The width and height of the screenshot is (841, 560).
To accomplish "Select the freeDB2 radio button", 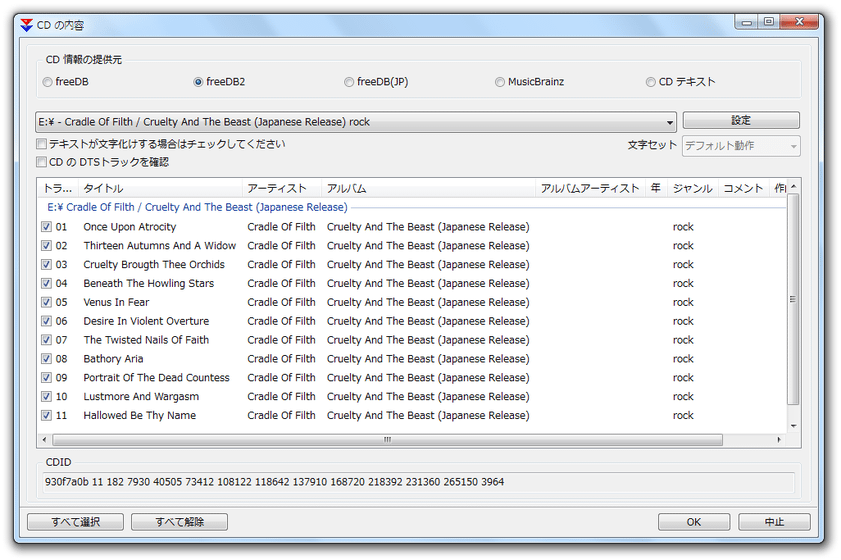I will click(x=198, y=82).
